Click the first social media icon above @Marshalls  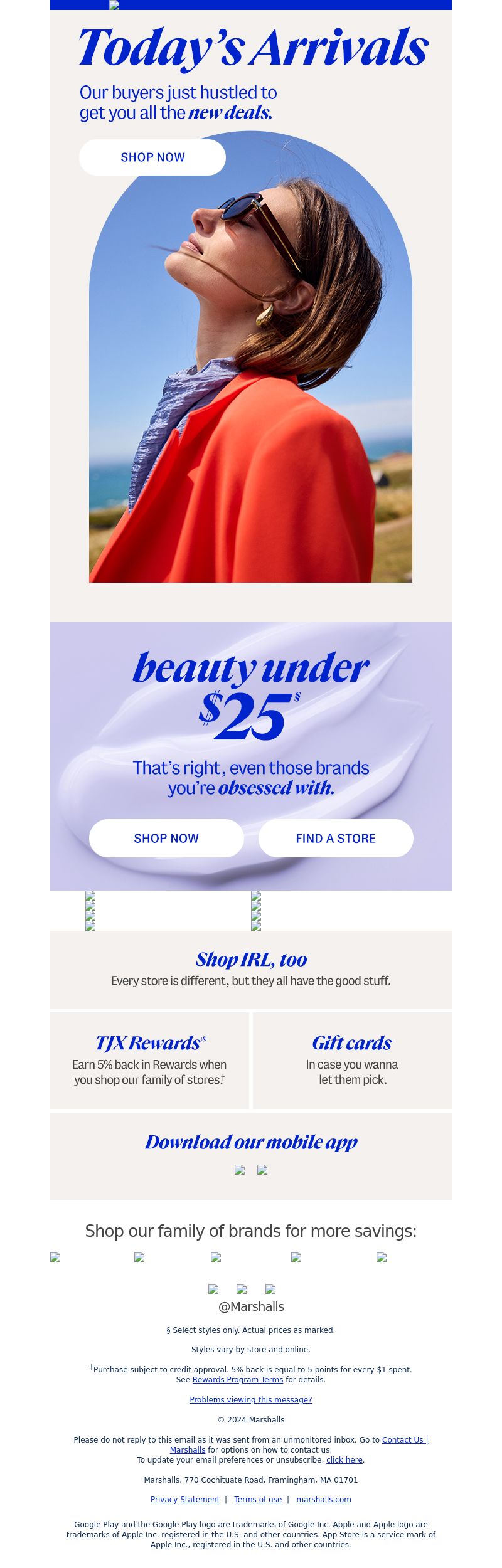[213, 1289]
